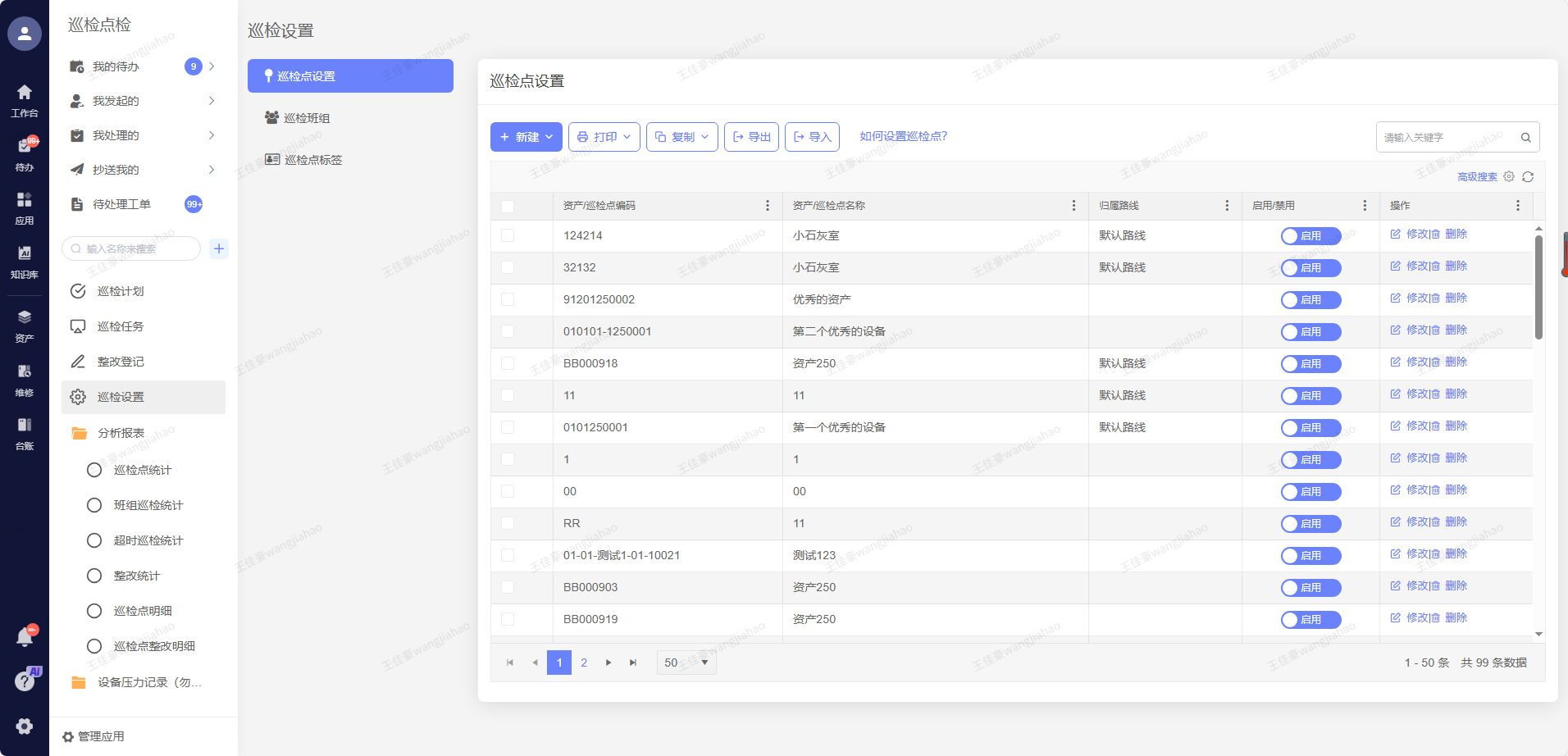Click the search magnifier icon
The height and width of the screenshot is (756, 1568).
(1525, 138)
